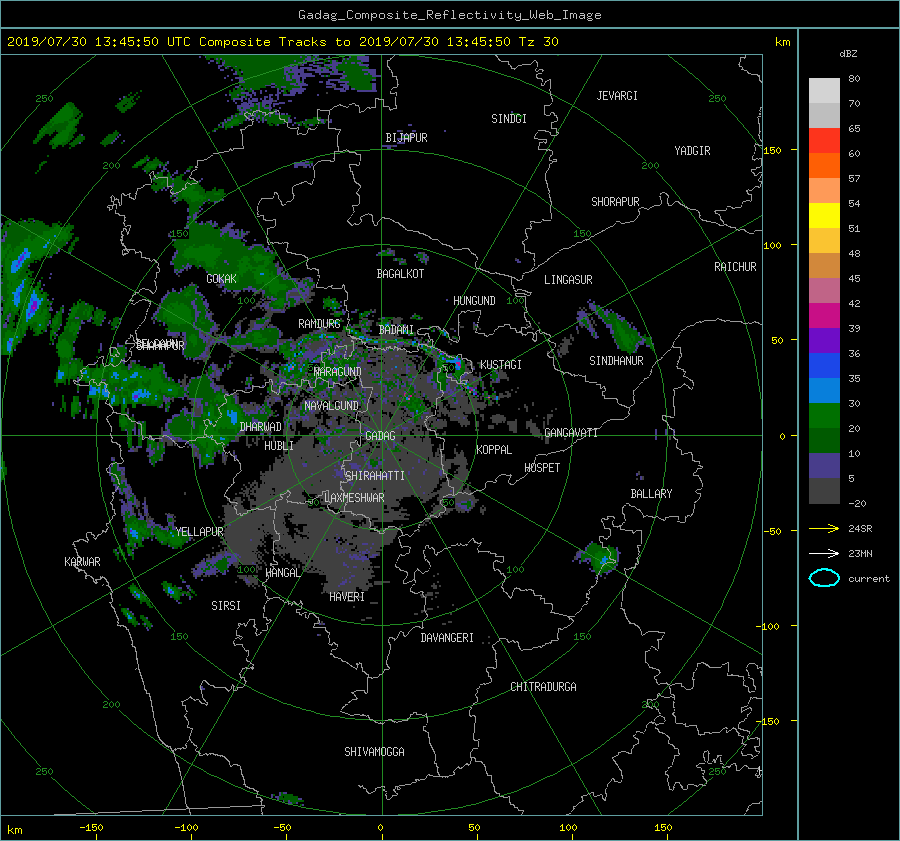900x841 pixels.
Task: Click the SHIVAMOGGA city label
Action: (374, 752)
